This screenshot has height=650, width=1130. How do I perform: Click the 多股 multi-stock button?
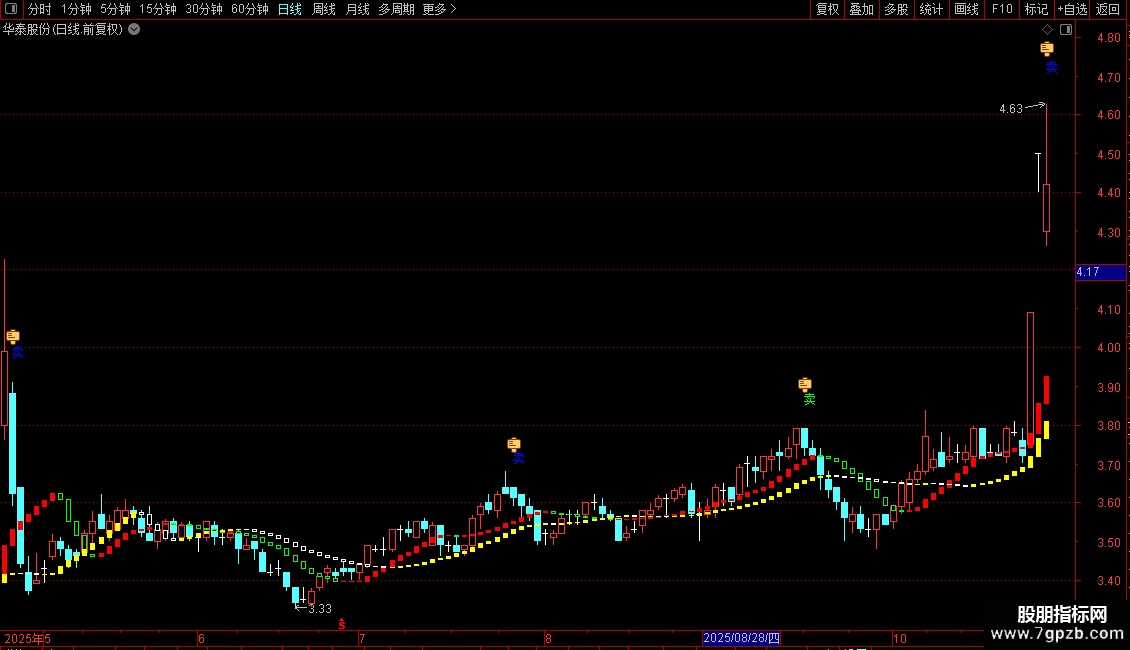click(896, 9)
